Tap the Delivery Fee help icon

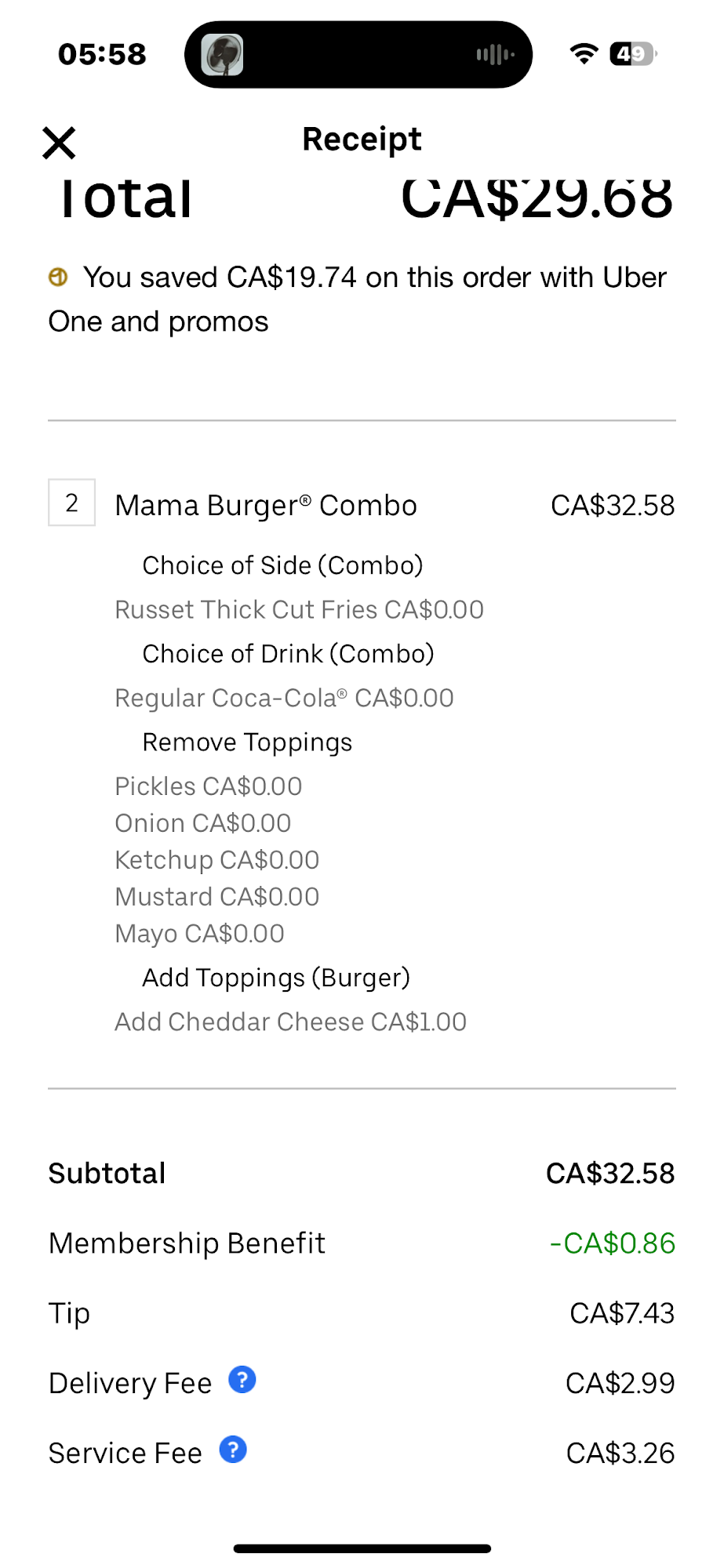(242, 1380)
